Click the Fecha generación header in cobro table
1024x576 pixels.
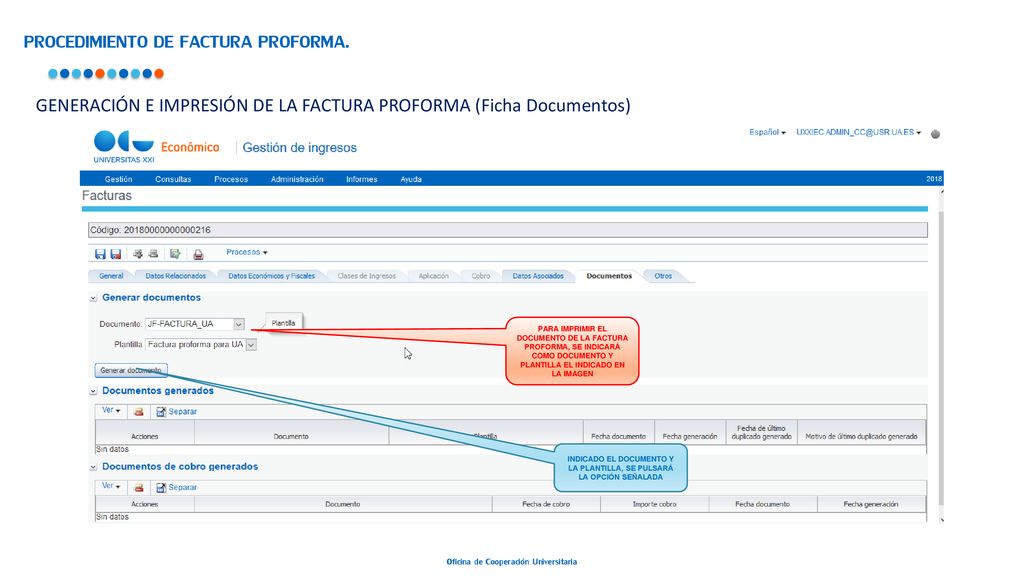click(x=871, y=504)
